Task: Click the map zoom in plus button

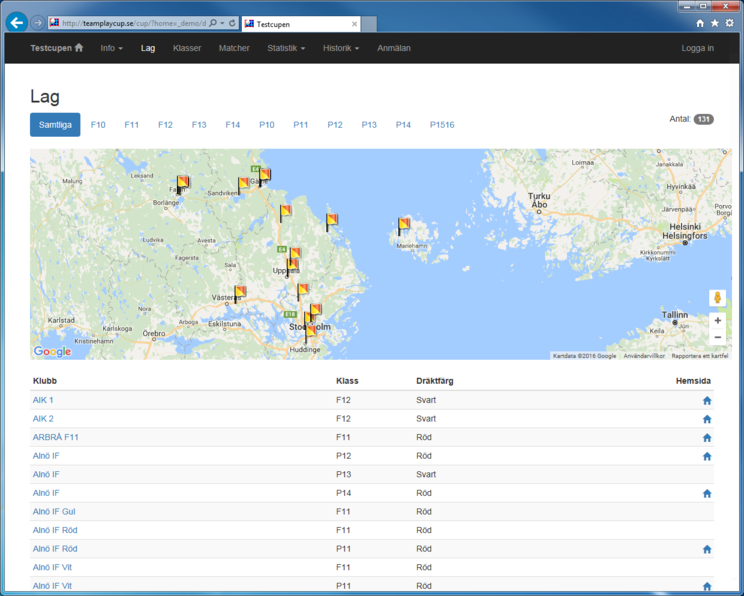Action: 717,321
